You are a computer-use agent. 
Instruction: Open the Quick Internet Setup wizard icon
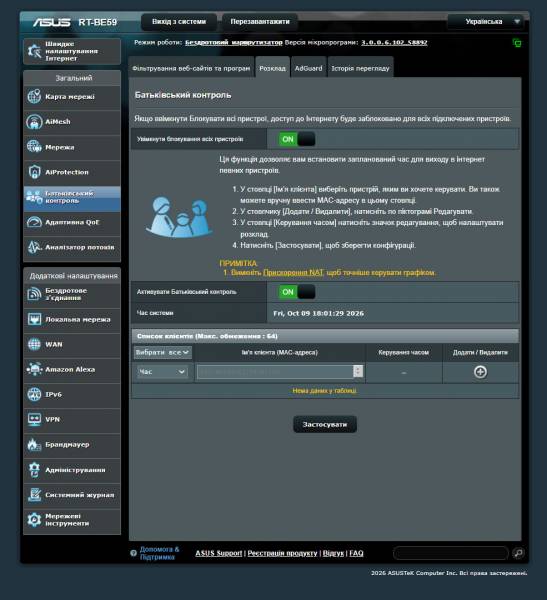pyautogui.click(x=34, y=51)
